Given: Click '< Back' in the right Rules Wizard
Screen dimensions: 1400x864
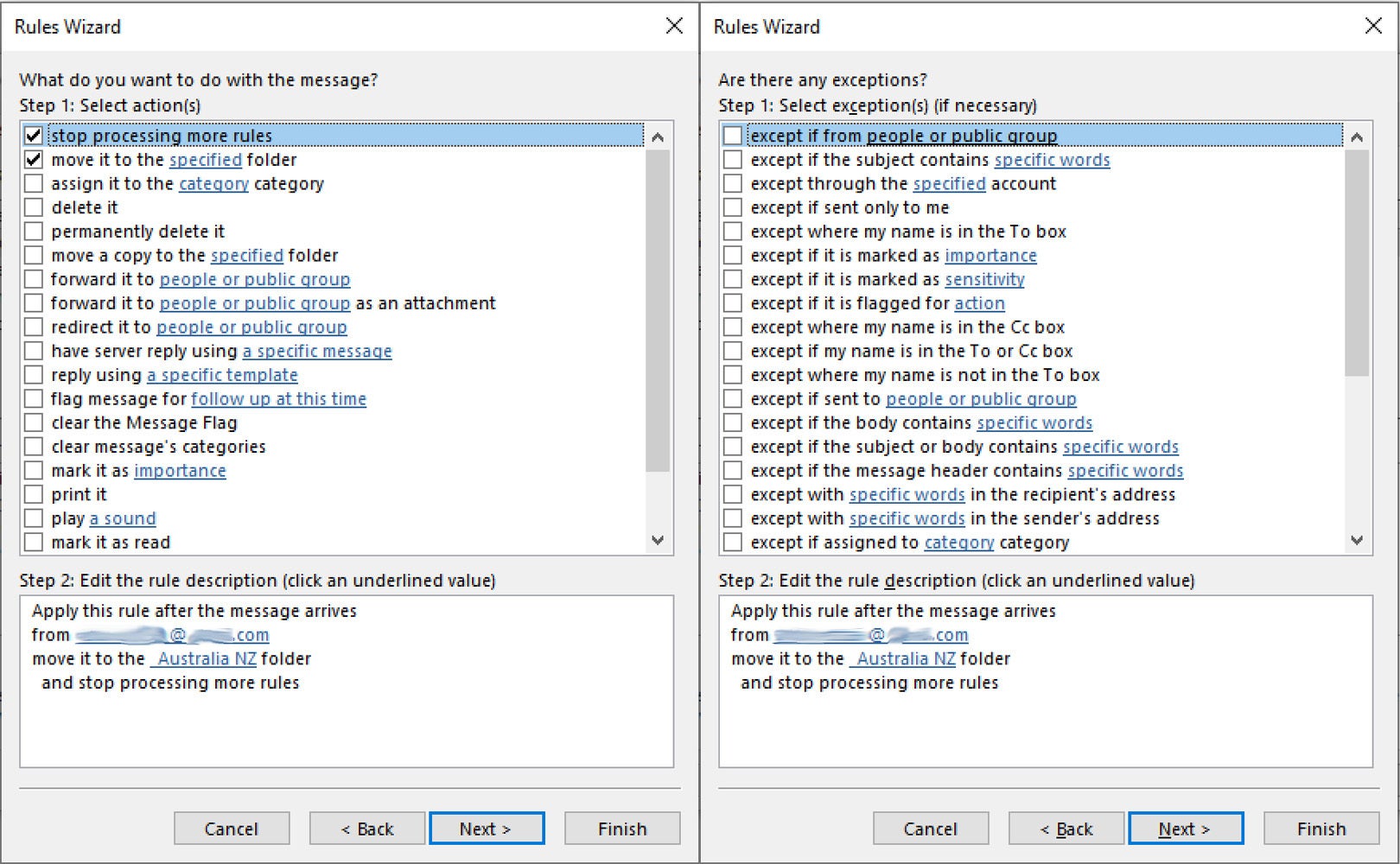Looking at the screenshot, I should click(1066, 829).
